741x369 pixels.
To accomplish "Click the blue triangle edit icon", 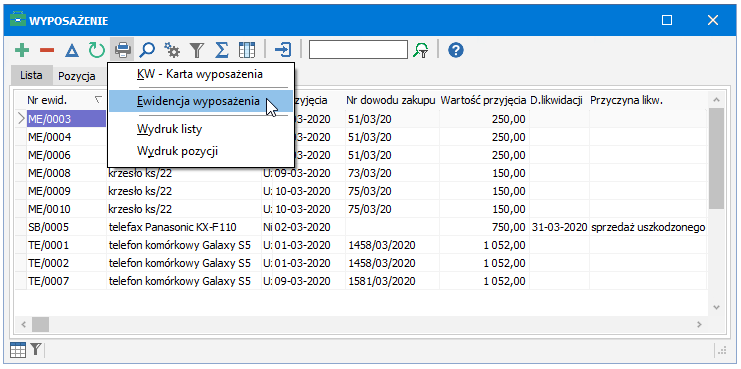I will (71, 50).
